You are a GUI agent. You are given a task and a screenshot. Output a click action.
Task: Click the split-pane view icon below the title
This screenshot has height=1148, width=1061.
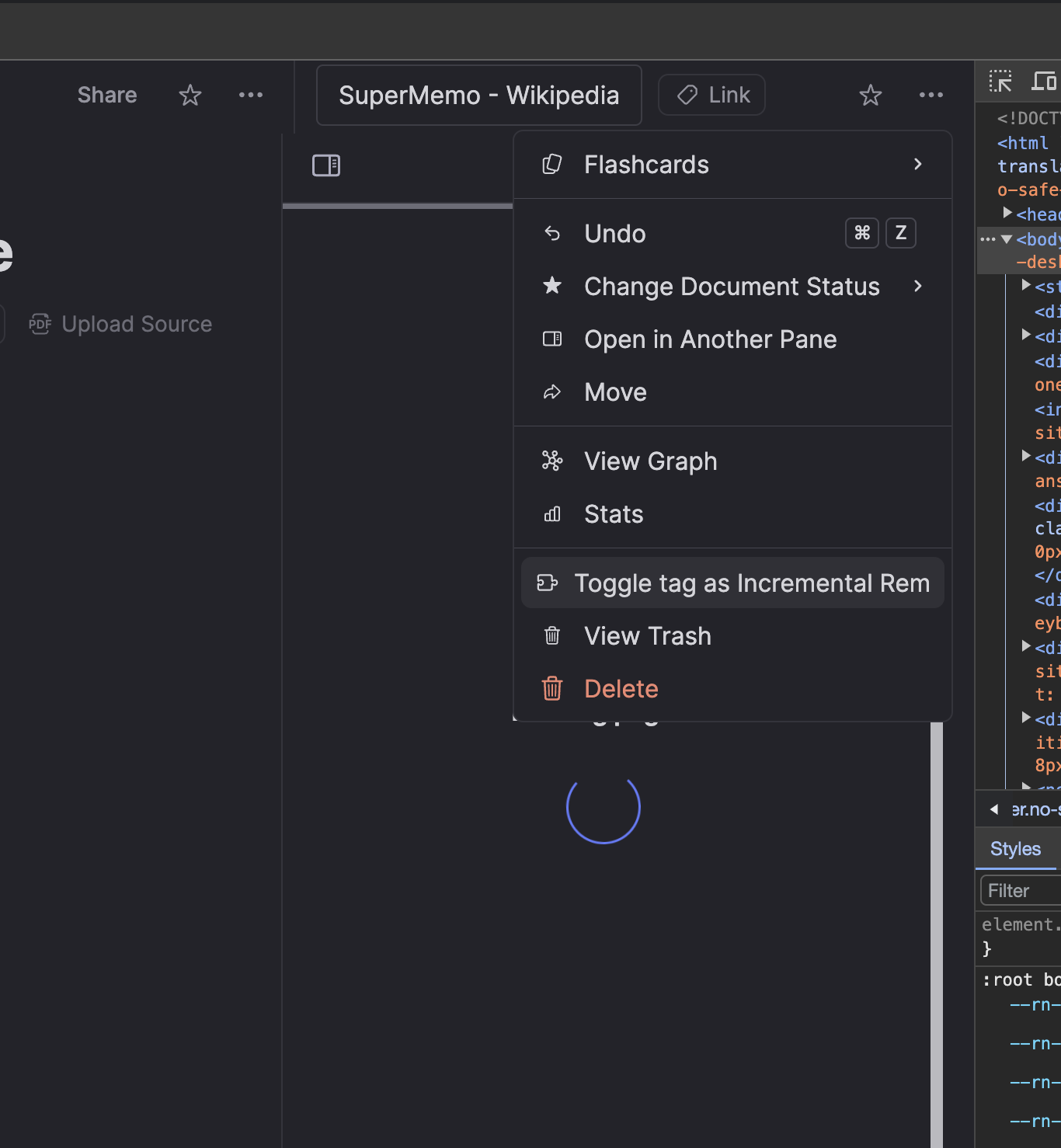click(x=326, y=165)
